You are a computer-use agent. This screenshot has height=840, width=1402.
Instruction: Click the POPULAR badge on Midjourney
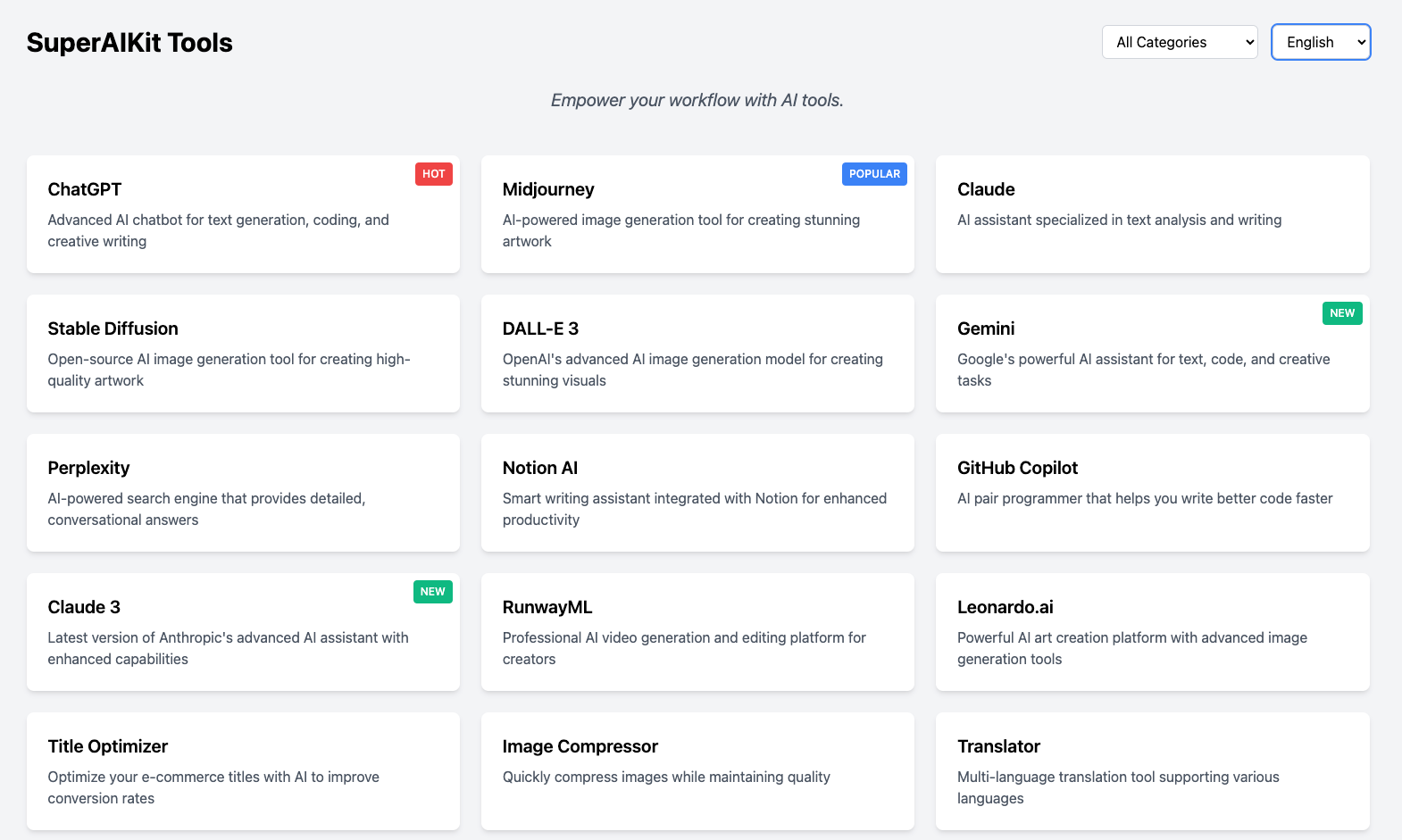pyautogui.click(x=874, y=174)
